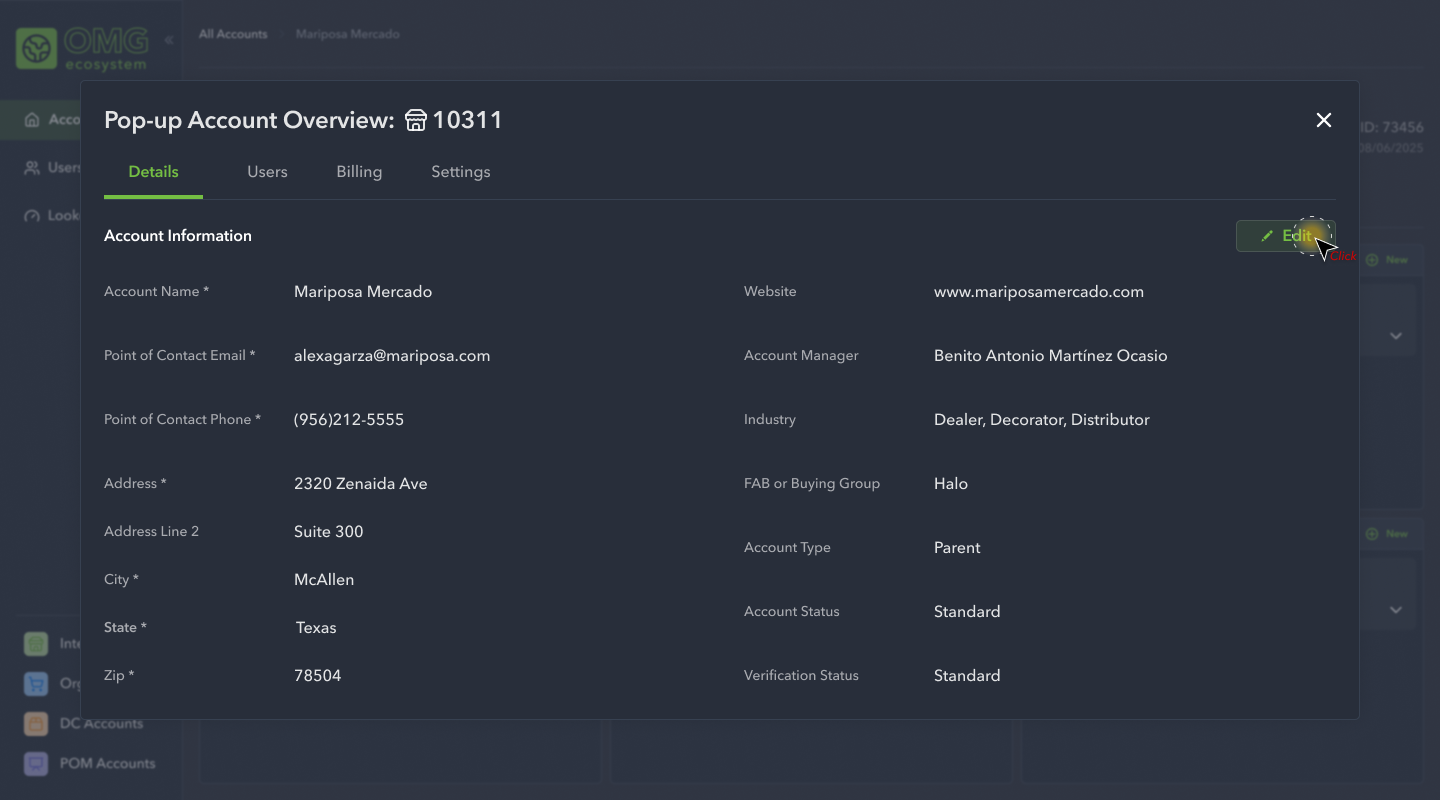Click the orange DC Accounts icon
Viewport: 1440px width, 800px height.
(36, 724)
